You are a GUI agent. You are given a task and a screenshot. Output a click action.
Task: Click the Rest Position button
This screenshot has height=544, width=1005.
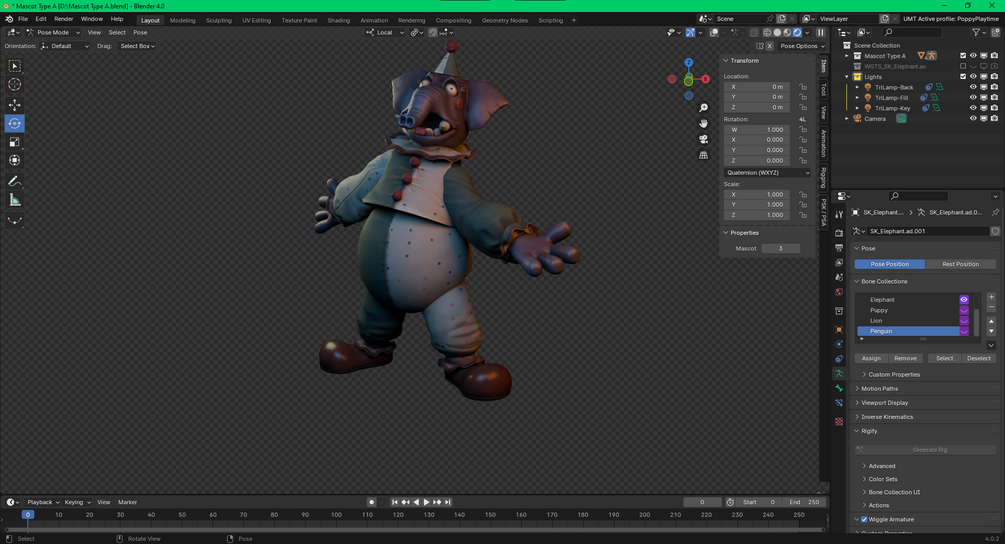point(960,264)
